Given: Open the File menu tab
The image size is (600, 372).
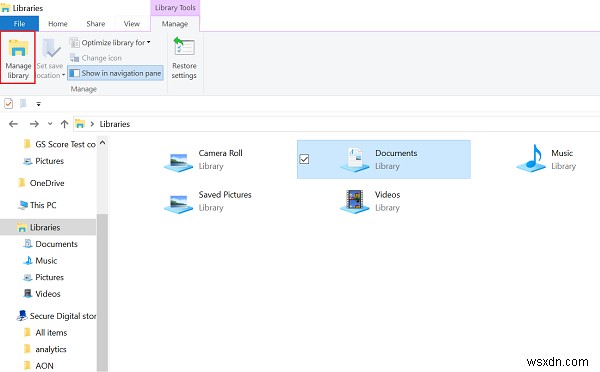Looking at the screenshot, I should 19,24.
